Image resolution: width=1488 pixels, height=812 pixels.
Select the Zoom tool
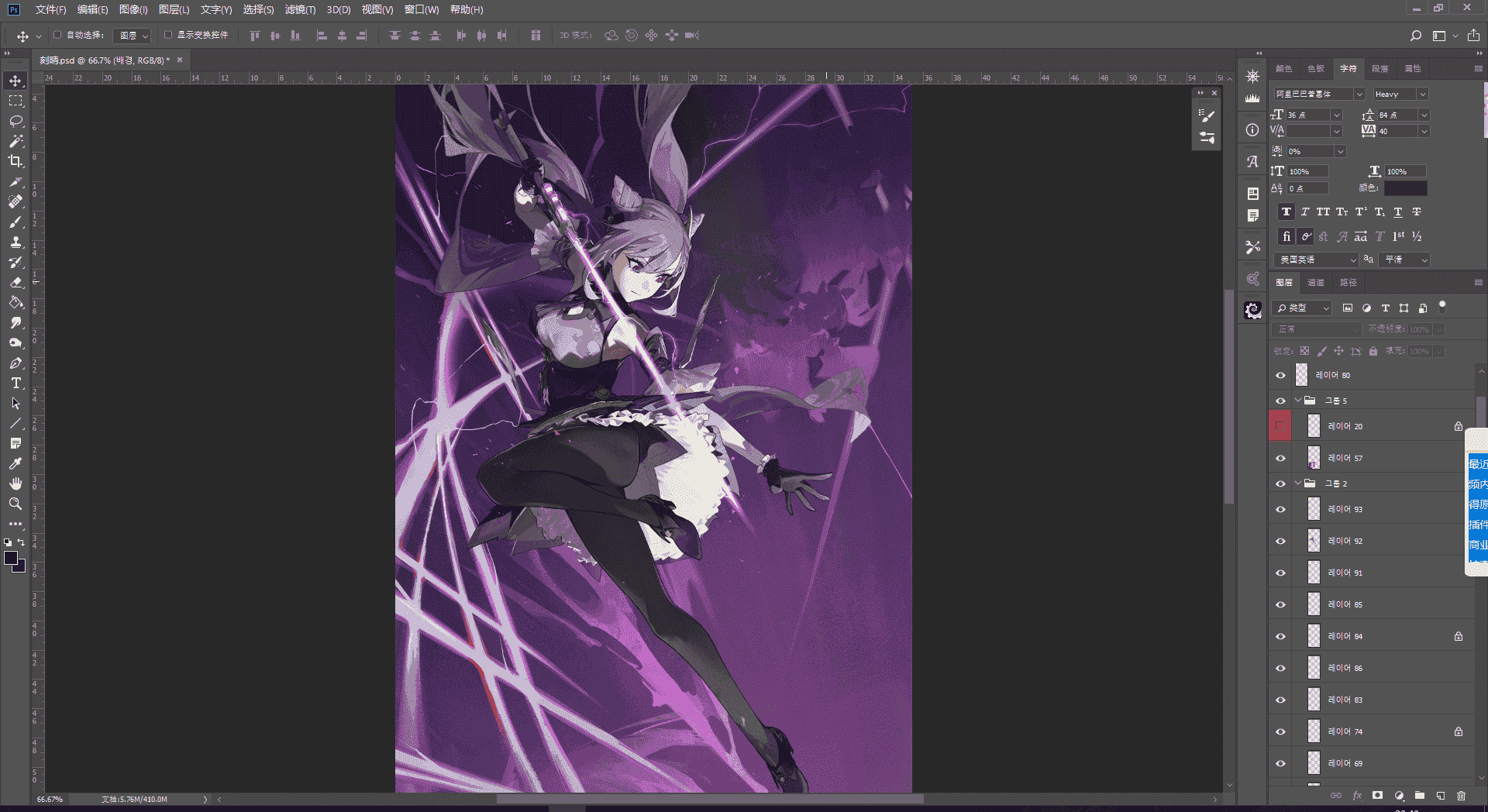click(x=15, y=504)
